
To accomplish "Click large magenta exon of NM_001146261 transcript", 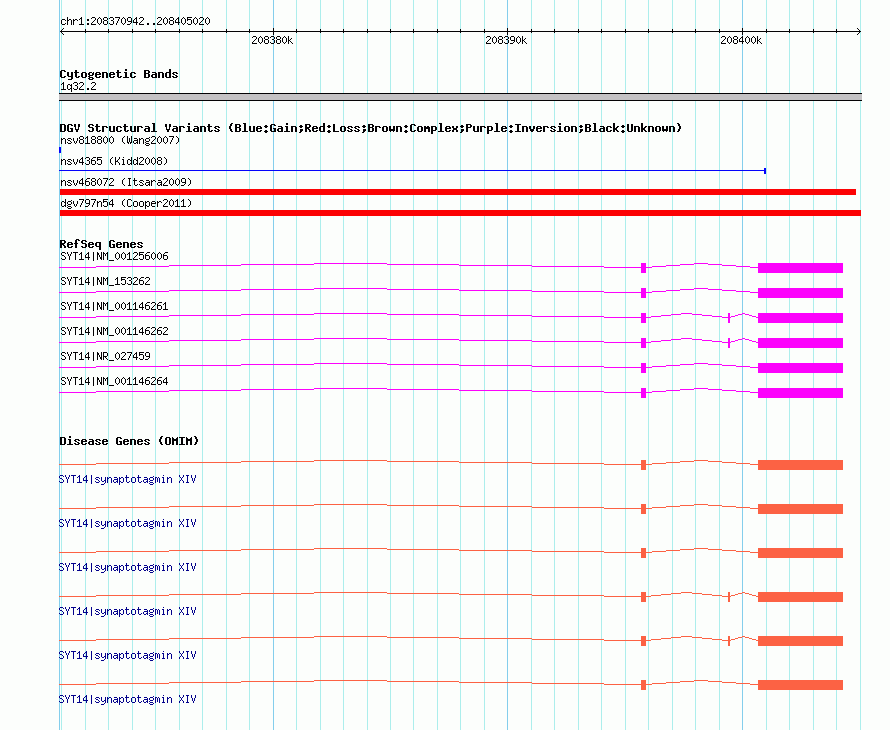I will tap(800, 318).
